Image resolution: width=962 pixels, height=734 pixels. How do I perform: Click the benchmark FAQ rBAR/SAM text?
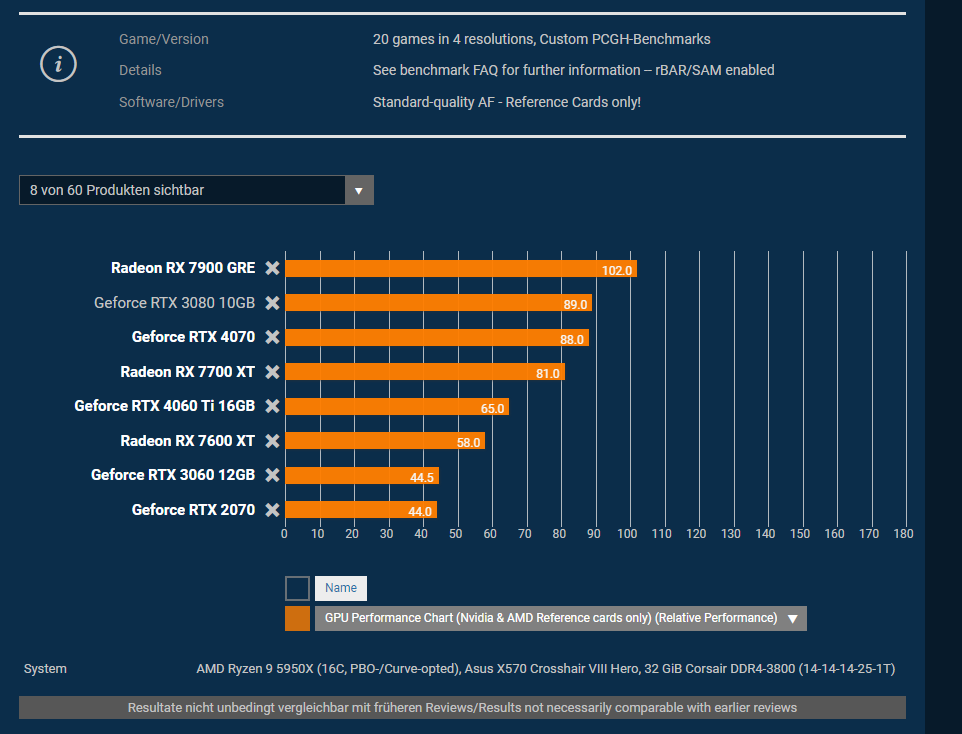[574, 71]
